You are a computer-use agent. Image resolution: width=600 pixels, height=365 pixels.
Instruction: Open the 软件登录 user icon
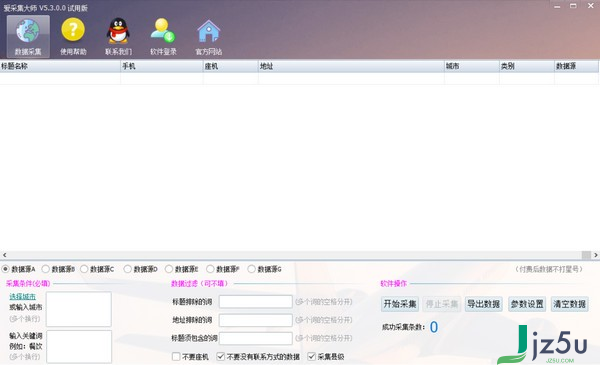pyautogui.click(x=163, y=36)
